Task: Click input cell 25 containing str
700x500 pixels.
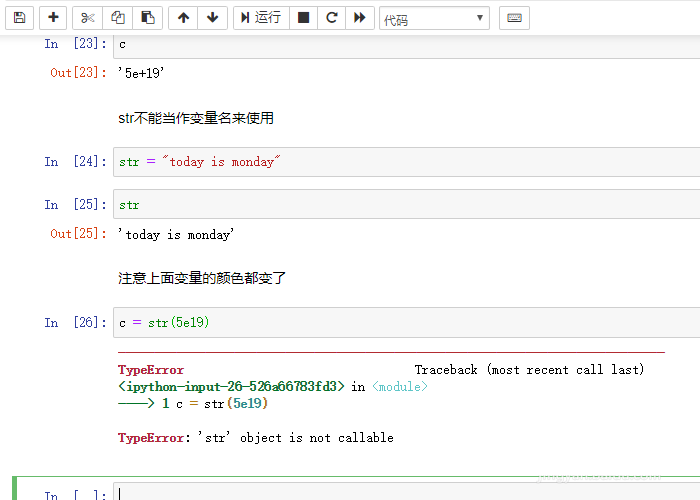Action: [x=407, y=204]
